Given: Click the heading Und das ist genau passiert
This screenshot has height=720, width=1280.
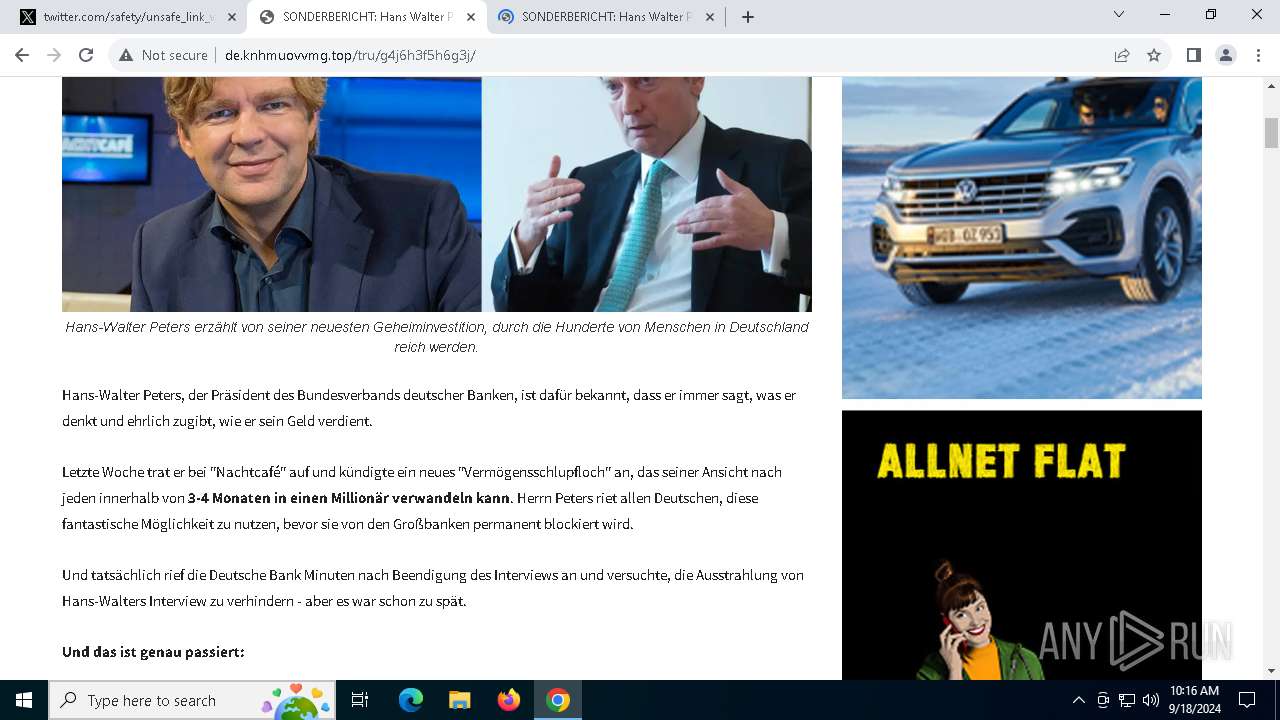Looking at the screenshot, I should [x=153, y=652].
